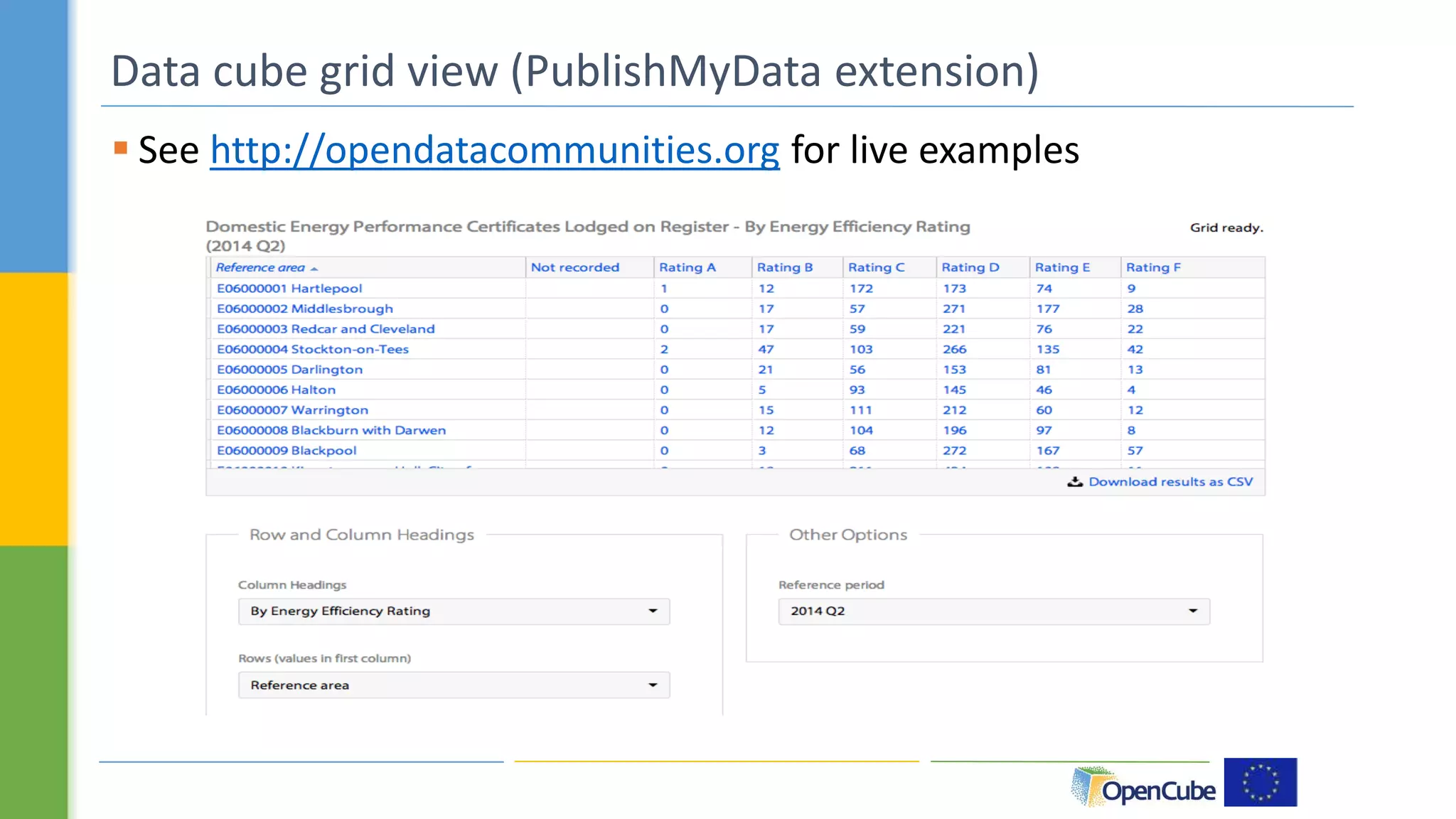Open E06000008 Blackburn with Darwen link
1456x819 pixels.
click(331, 430)
